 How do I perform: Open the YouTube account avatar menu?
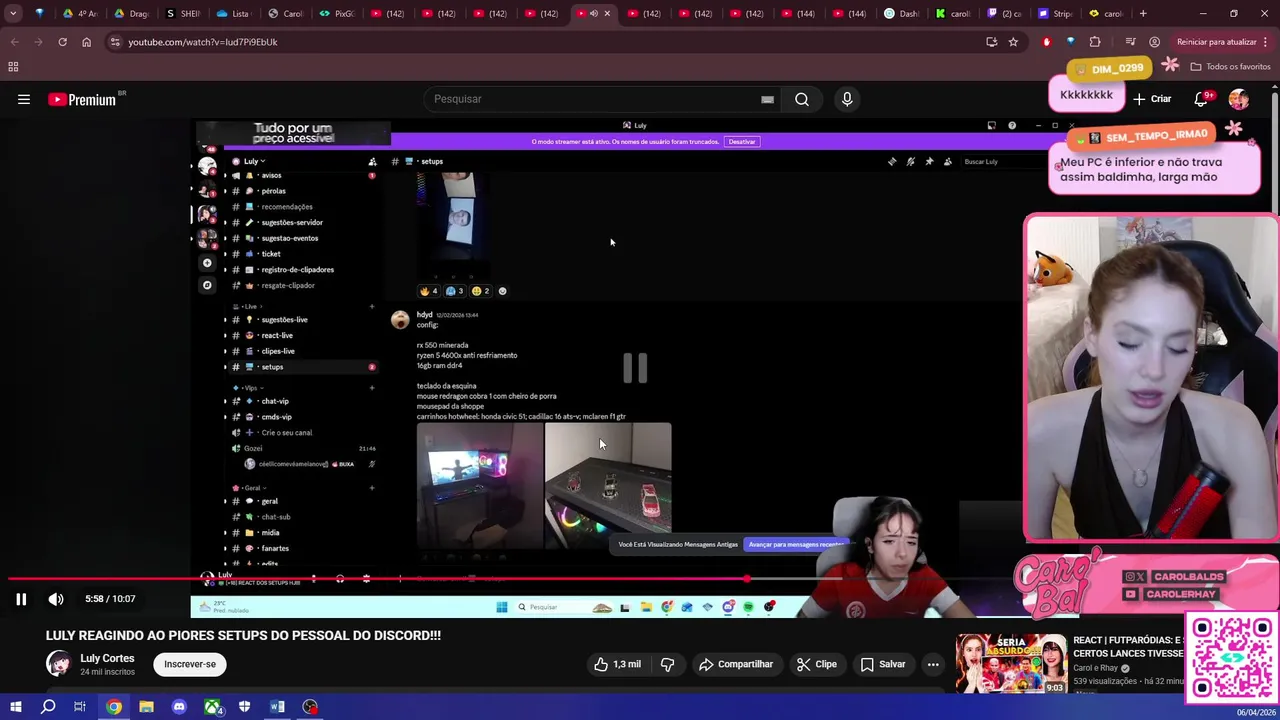pos(1239,99)
